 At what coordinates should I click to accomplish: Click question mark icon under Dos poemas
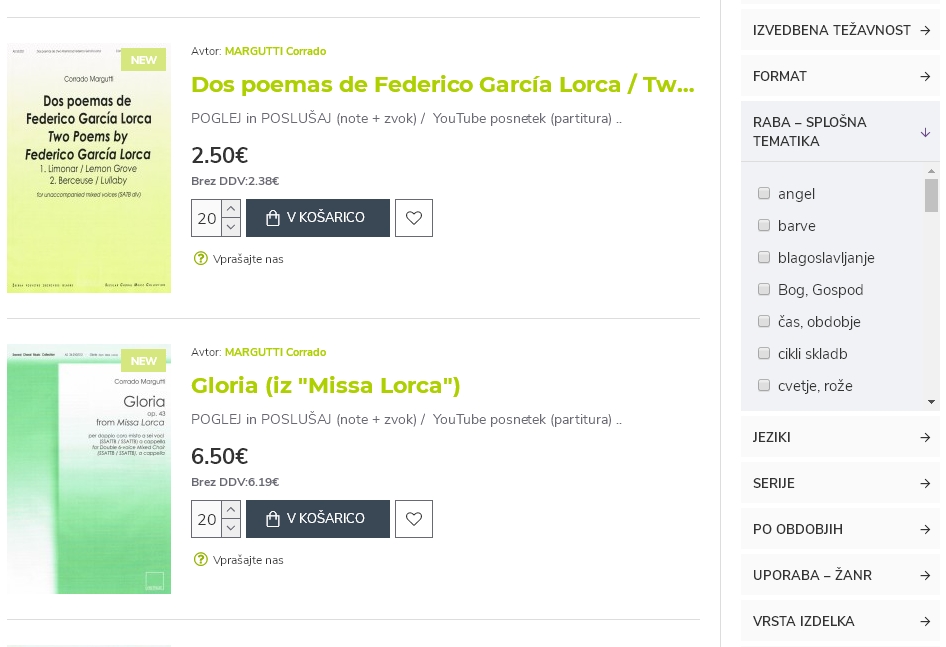201,259
